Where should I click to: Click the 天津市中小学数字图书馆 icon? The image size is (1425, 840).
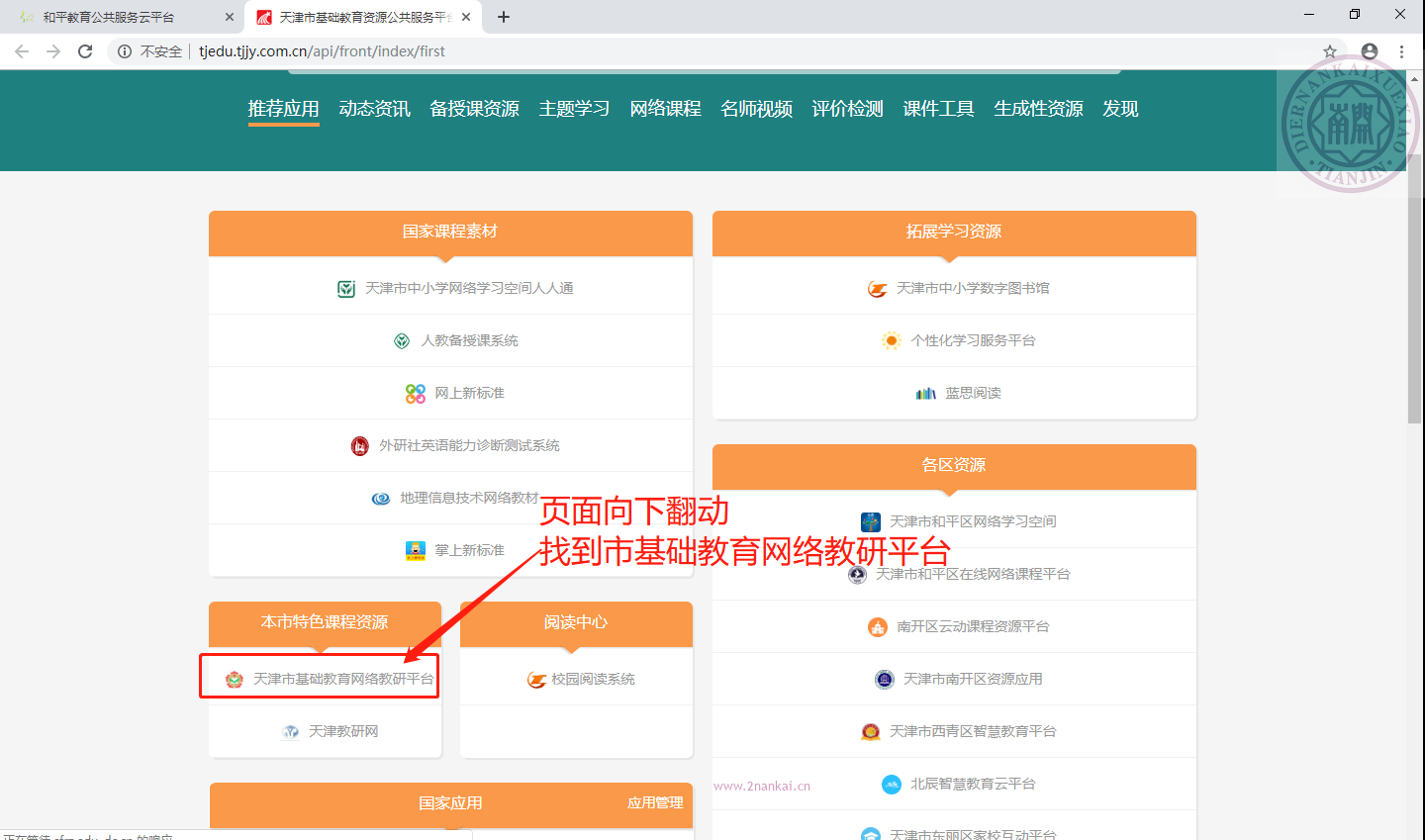pos(878,289)
